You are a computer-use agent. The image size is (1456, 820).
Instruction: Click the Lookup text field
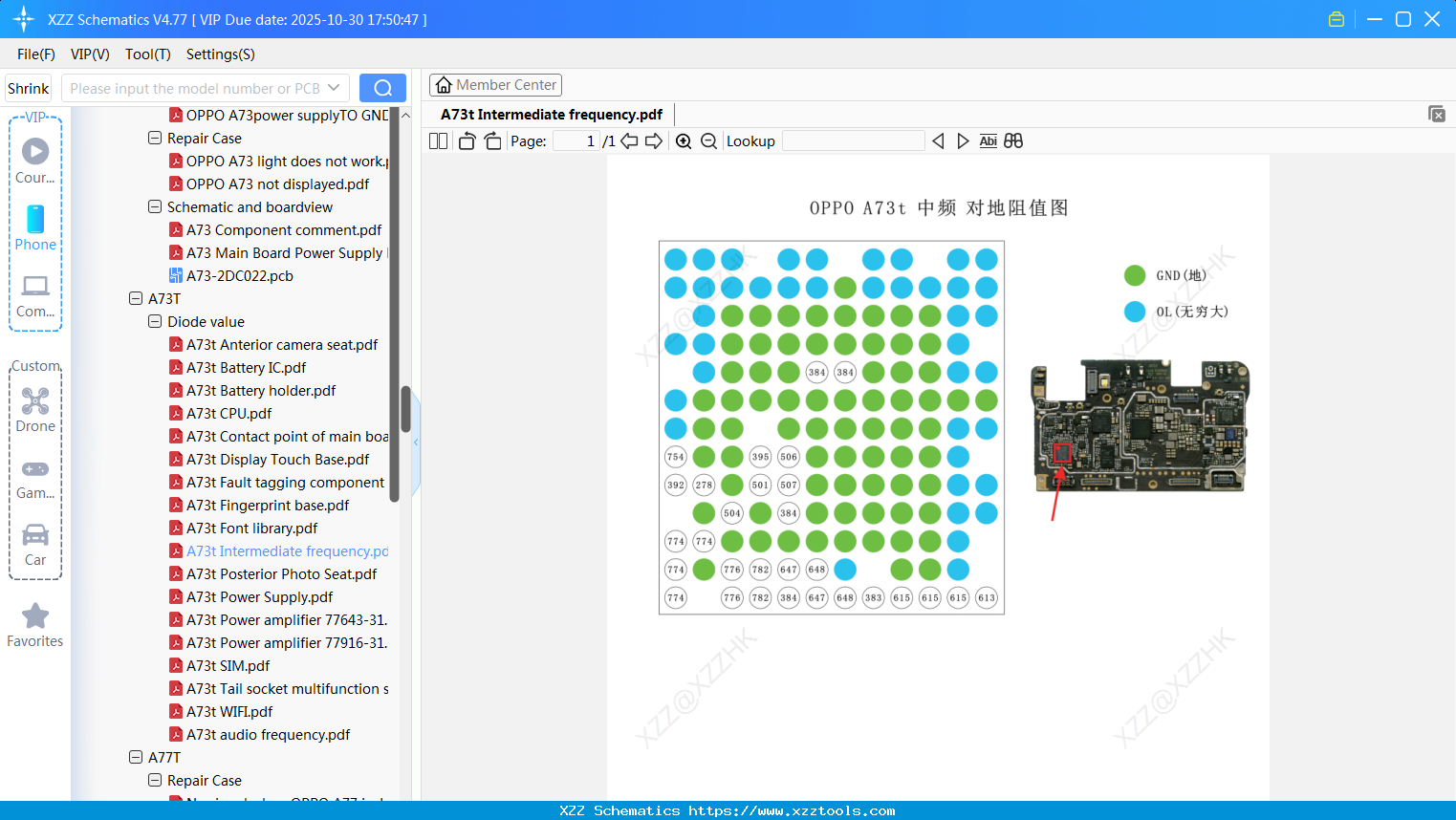[854, 141]
